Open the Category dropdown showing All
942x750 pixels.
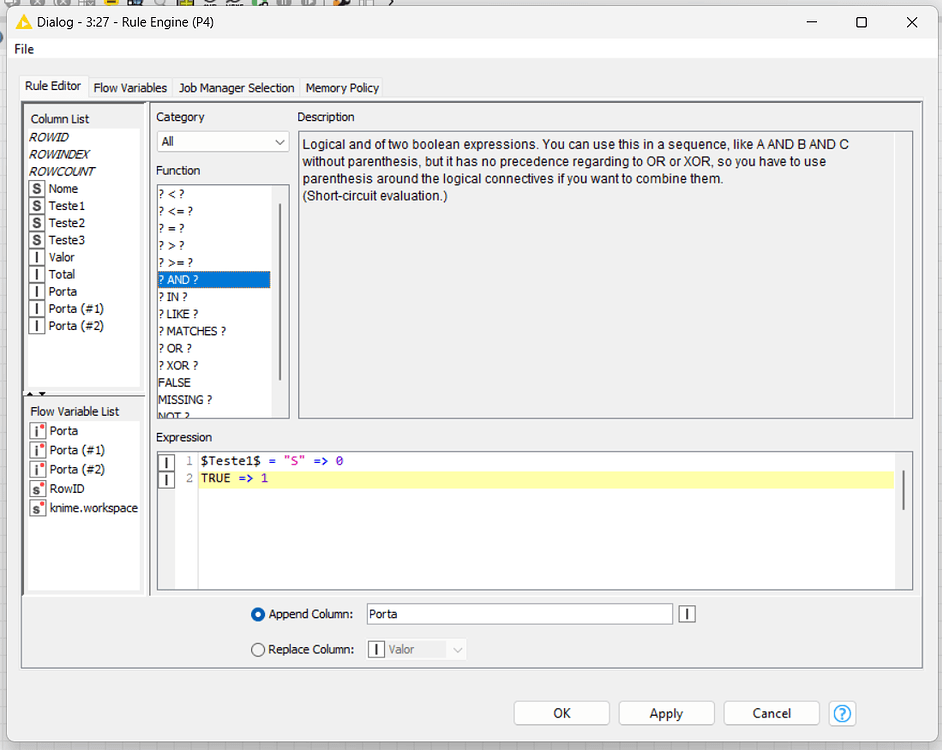point(222,141)
